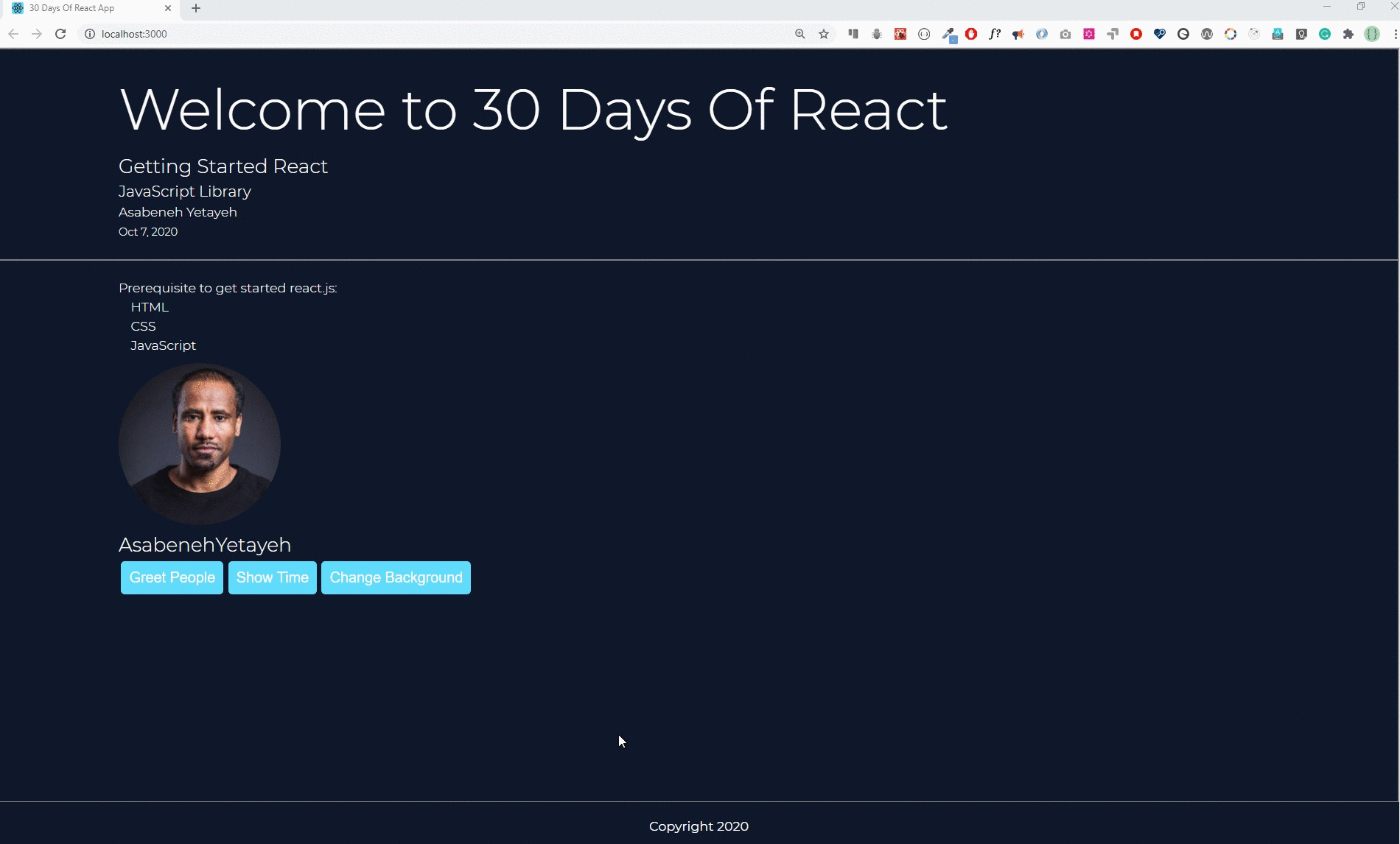Viewport: 1400px width, 844px height.
Task: Open the WhatFont 'f?' extension icon
Action: pyautogui.click(x=995, y=34)
